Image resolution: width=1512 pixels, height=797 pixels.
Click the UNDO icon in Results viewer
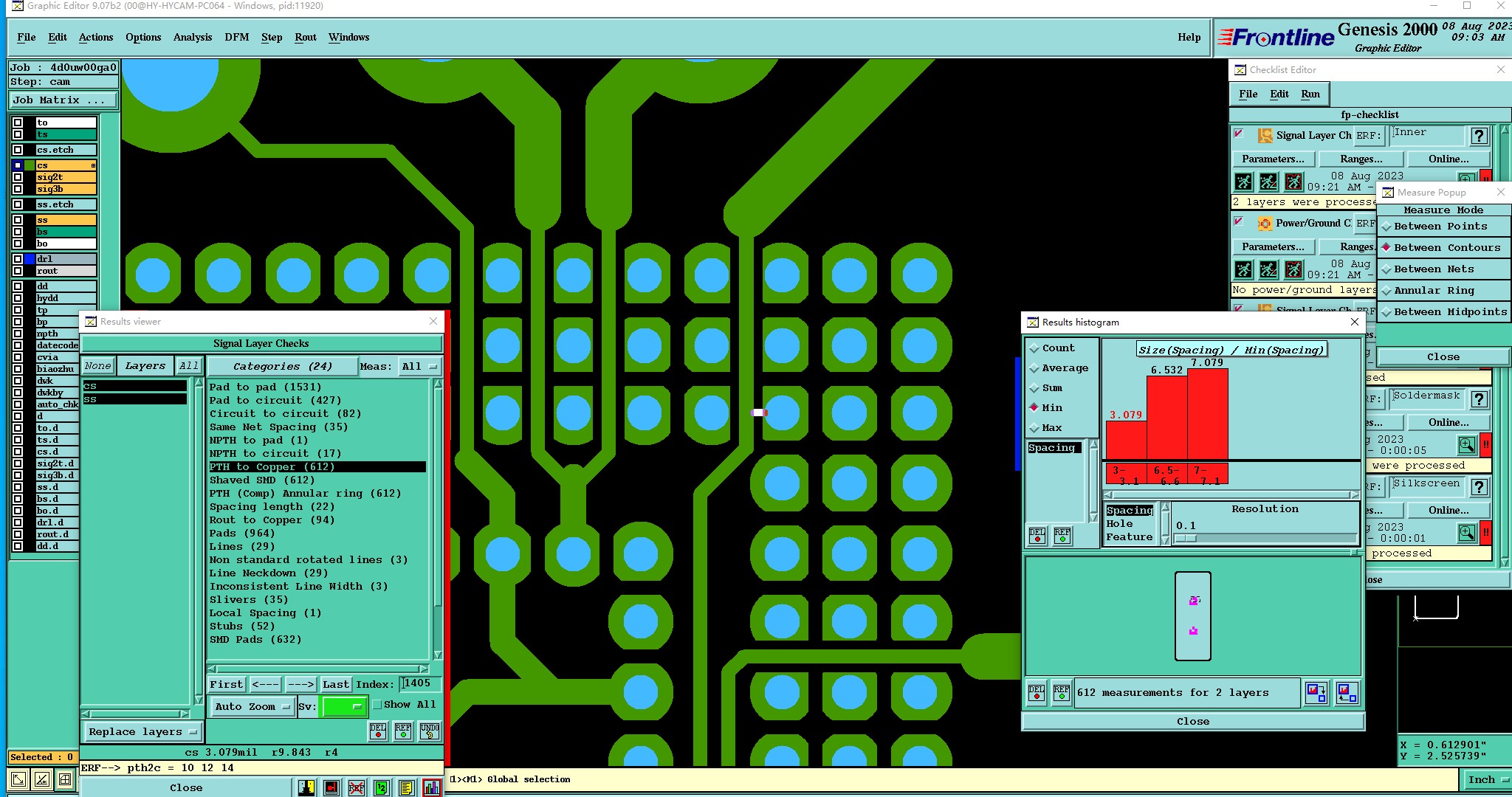430,731
